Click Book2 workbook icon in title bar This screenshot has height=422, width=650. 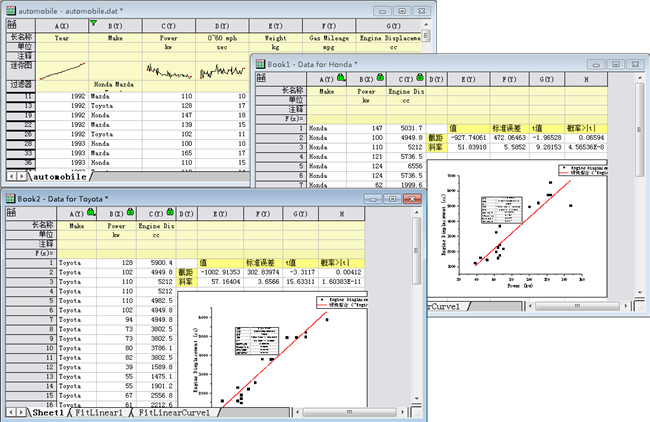click(x=10, y=198)
